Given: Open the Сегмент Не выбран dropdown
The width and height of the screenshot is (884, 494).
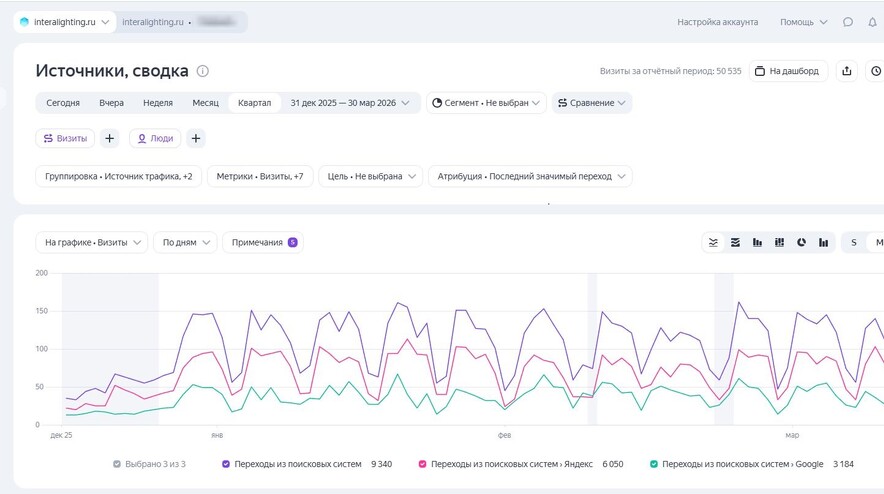Looking at the screenshot, I should coord(486,103).
